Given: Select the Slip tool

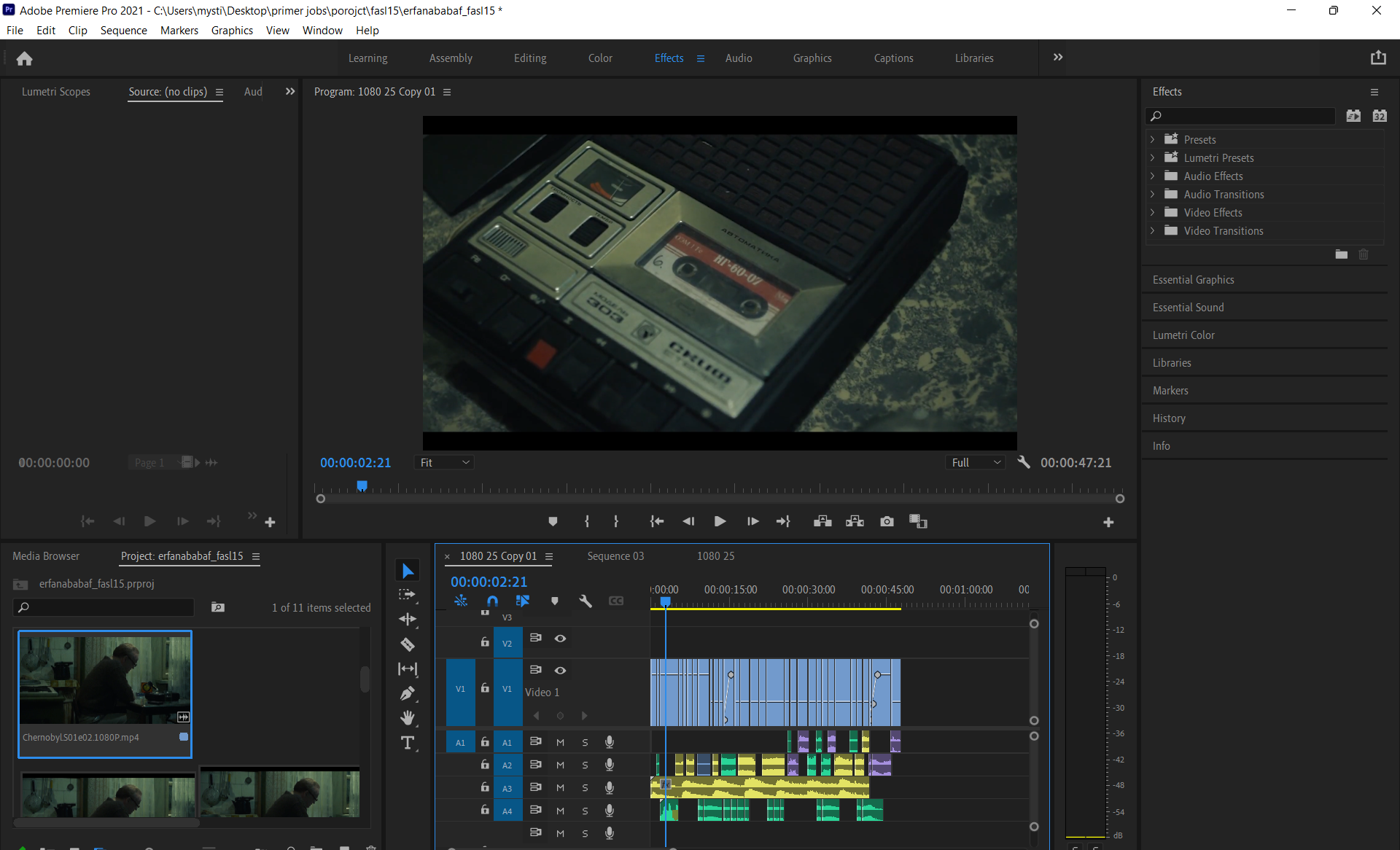Looking at the screenshot, I should click(408, 669).
